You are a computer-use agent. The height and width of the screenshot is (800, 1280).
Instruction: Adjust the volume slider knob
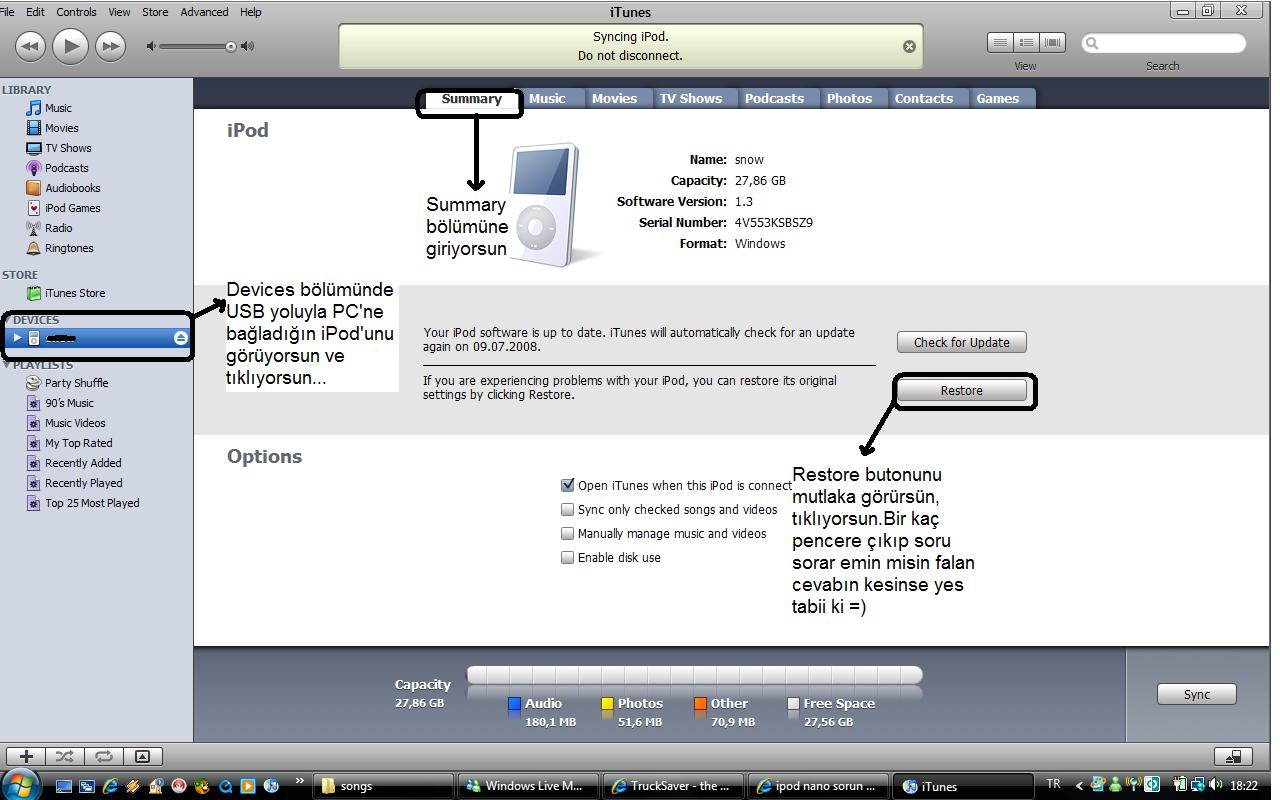231,46
